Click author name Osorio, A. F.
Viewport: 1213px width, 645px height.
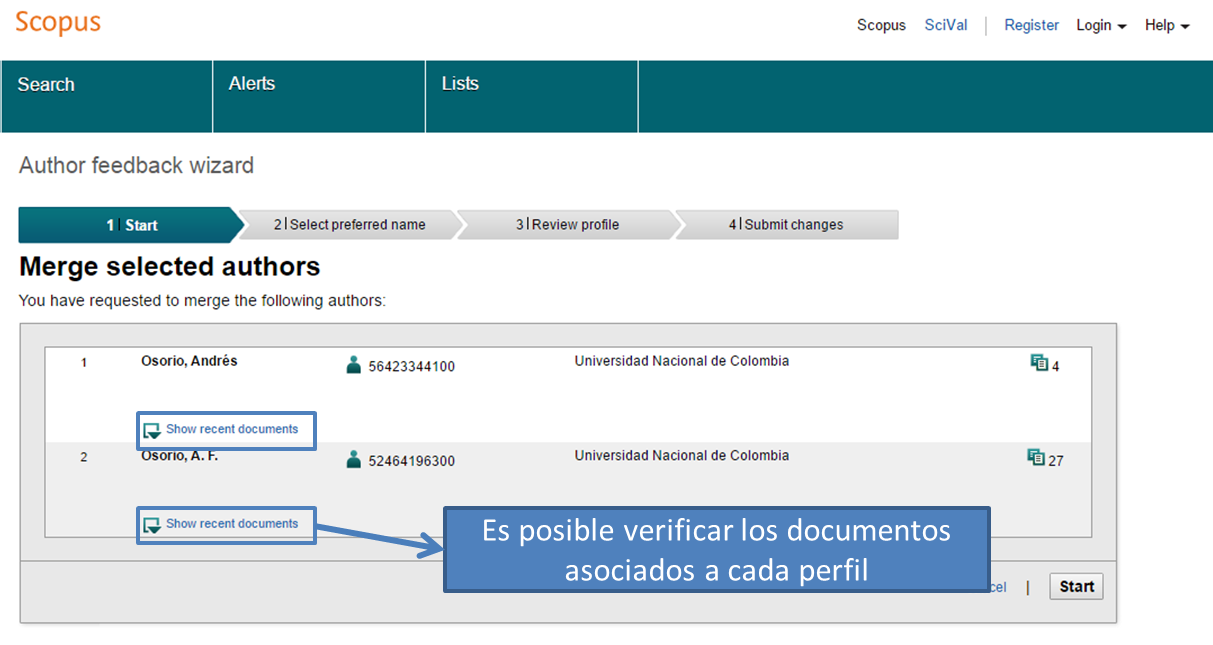pos(179,456)
